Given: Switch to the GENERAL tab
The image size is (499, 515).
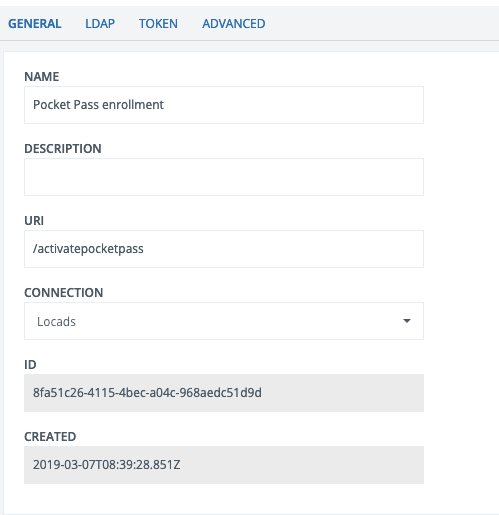Looking at the screenshot, I should [x=35, y=24].
